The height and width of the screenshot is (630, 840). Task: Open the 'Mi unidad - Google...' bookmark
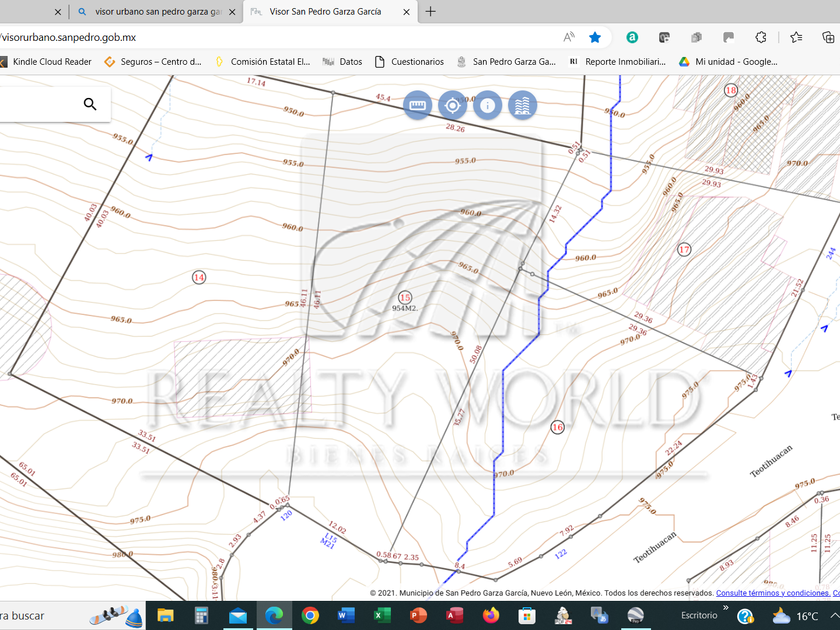coord(728,62)
